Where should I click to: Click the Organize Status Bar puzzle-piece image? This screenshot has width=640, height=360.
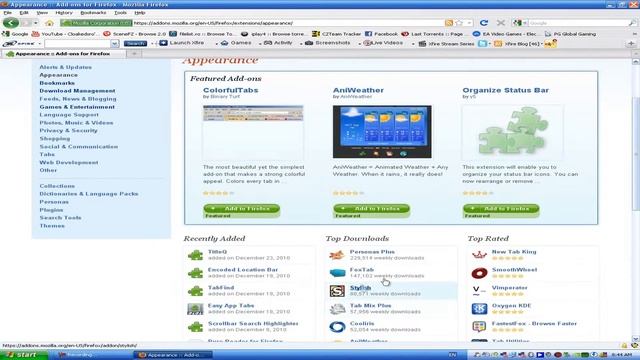coord(513,132)
